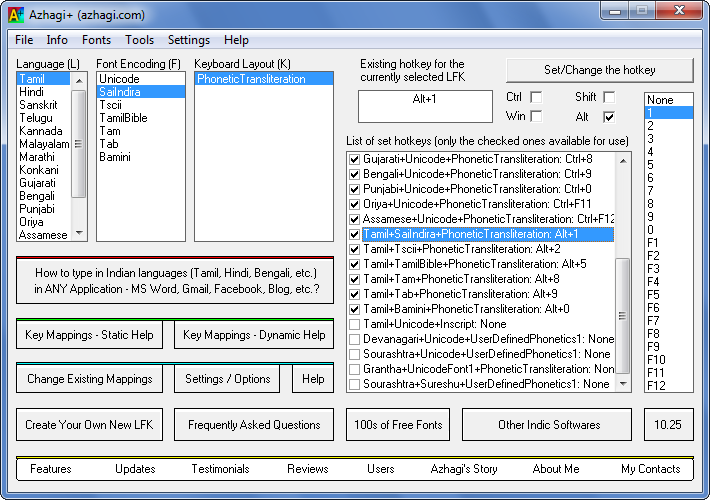
Task: Select Malayalam in Language list
Action: click(x=43, y=144)
